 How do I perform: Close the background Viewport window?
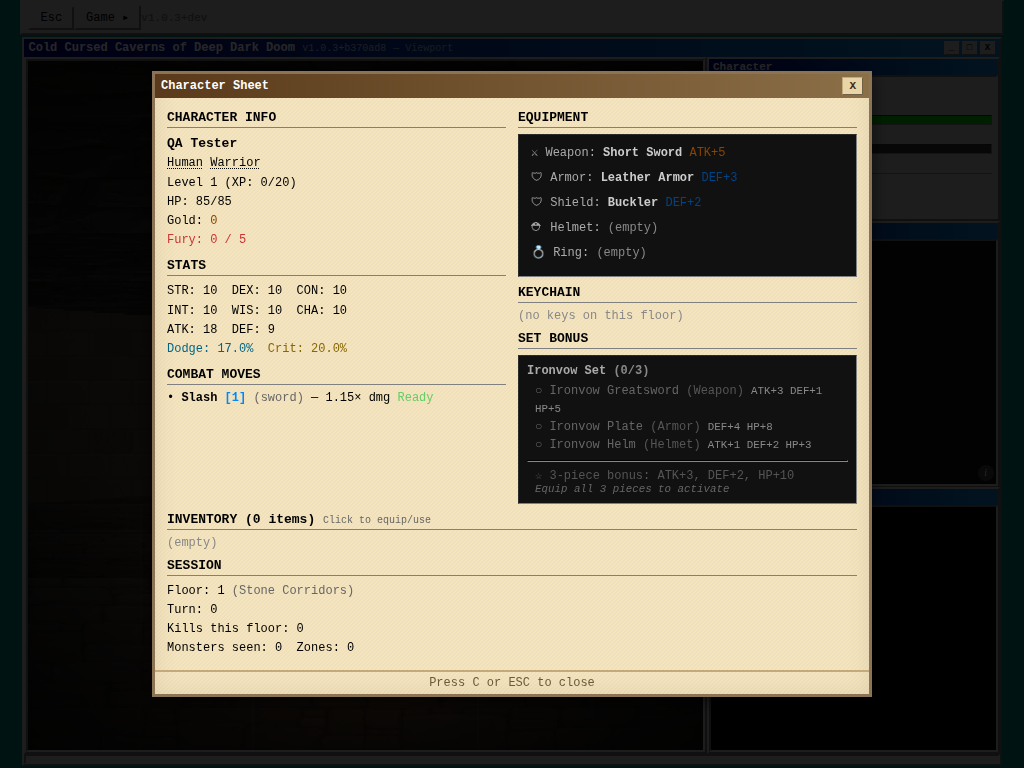point(987,48)
